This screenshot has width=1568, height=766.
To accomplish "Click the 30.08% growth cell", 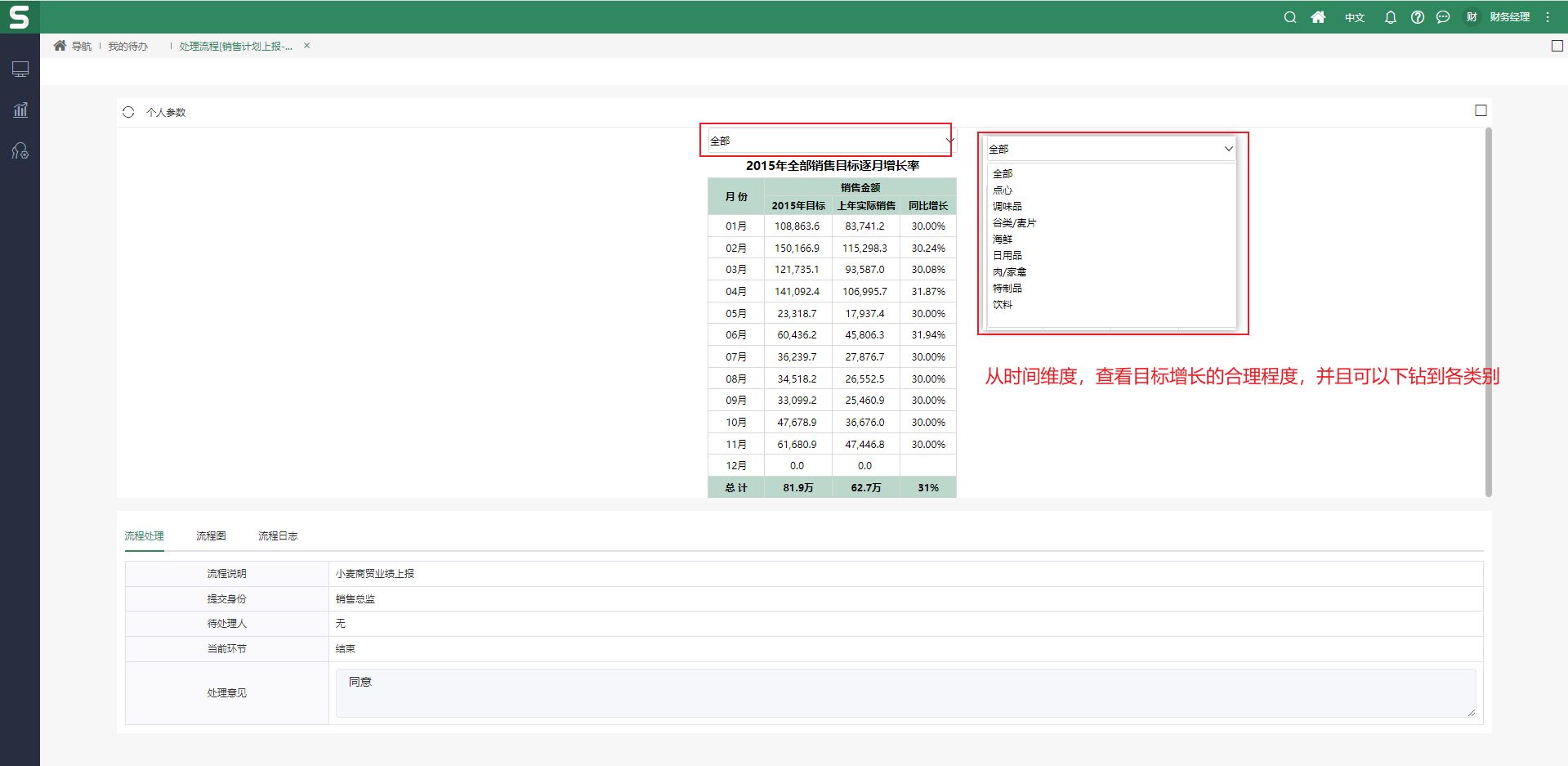I will point(928,270).
